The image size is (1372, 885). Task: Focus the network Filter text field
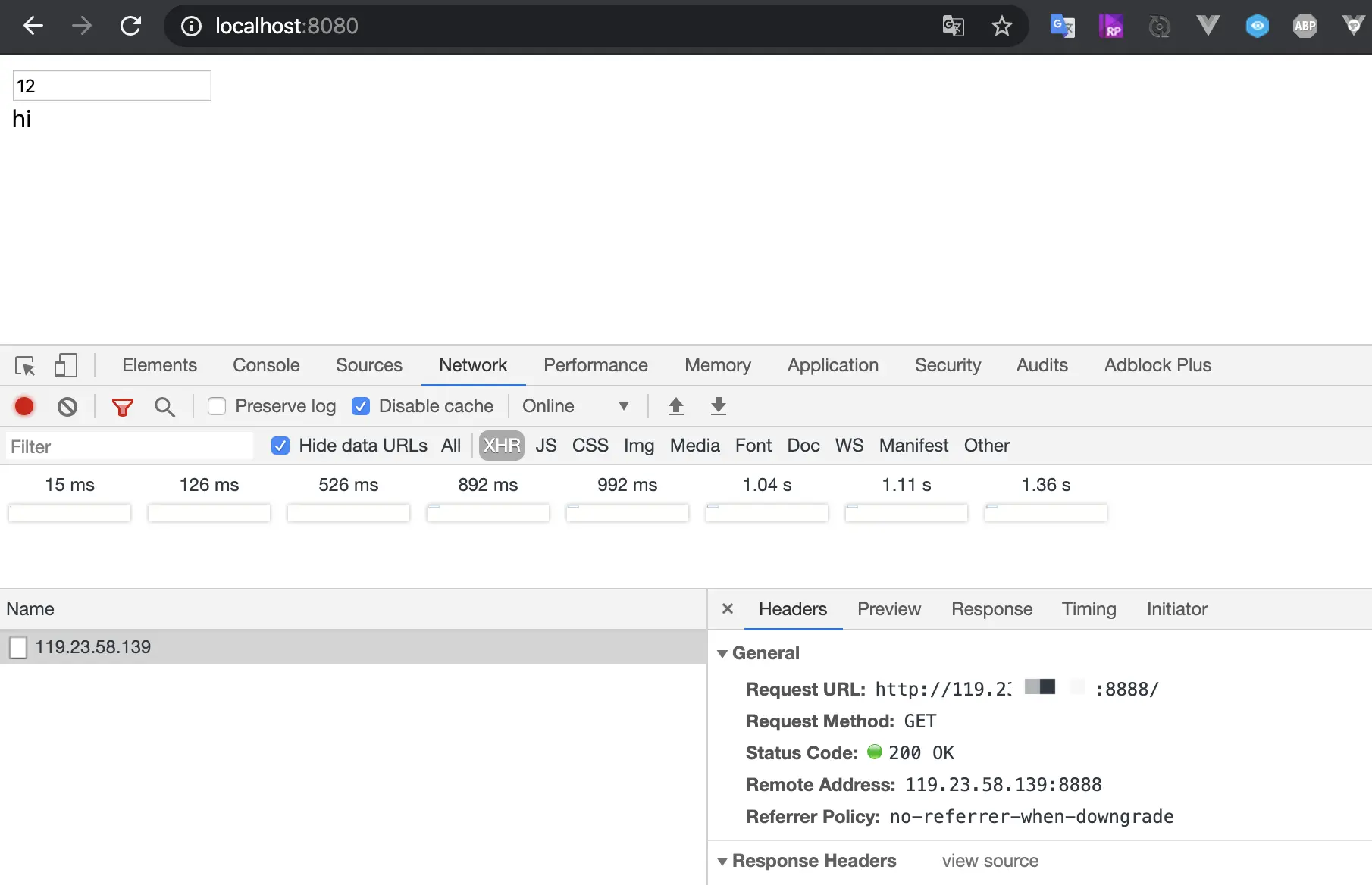[130, 446]
